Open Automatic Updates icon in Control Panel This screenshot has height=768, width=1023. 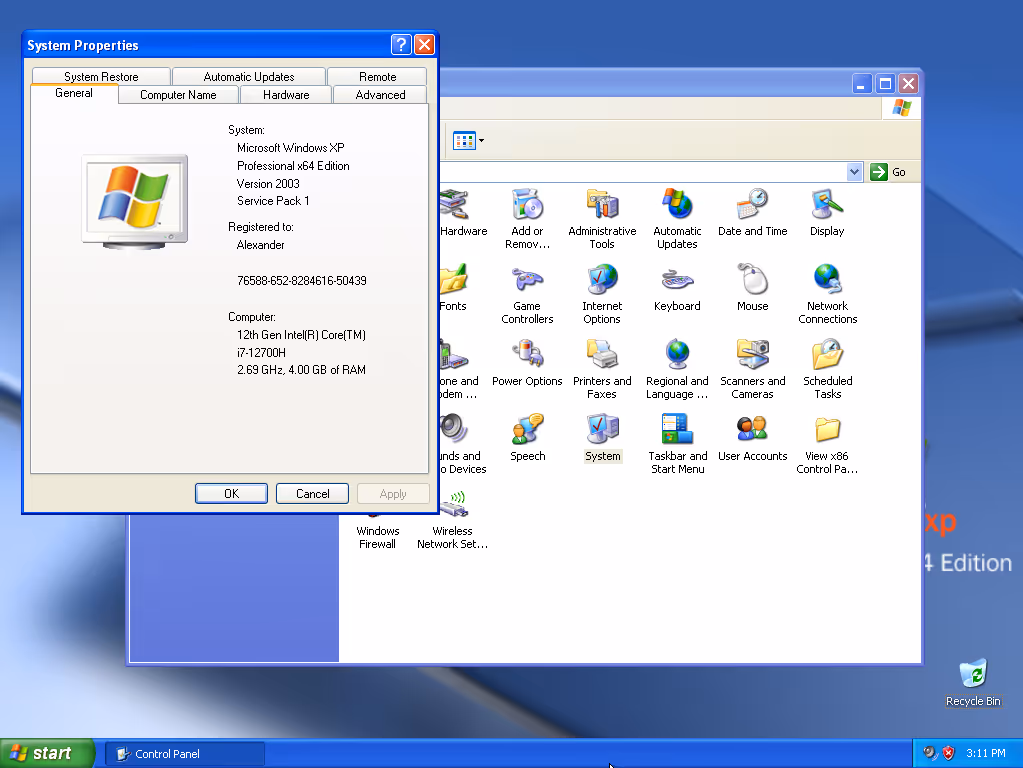click(x=677, y=219)
